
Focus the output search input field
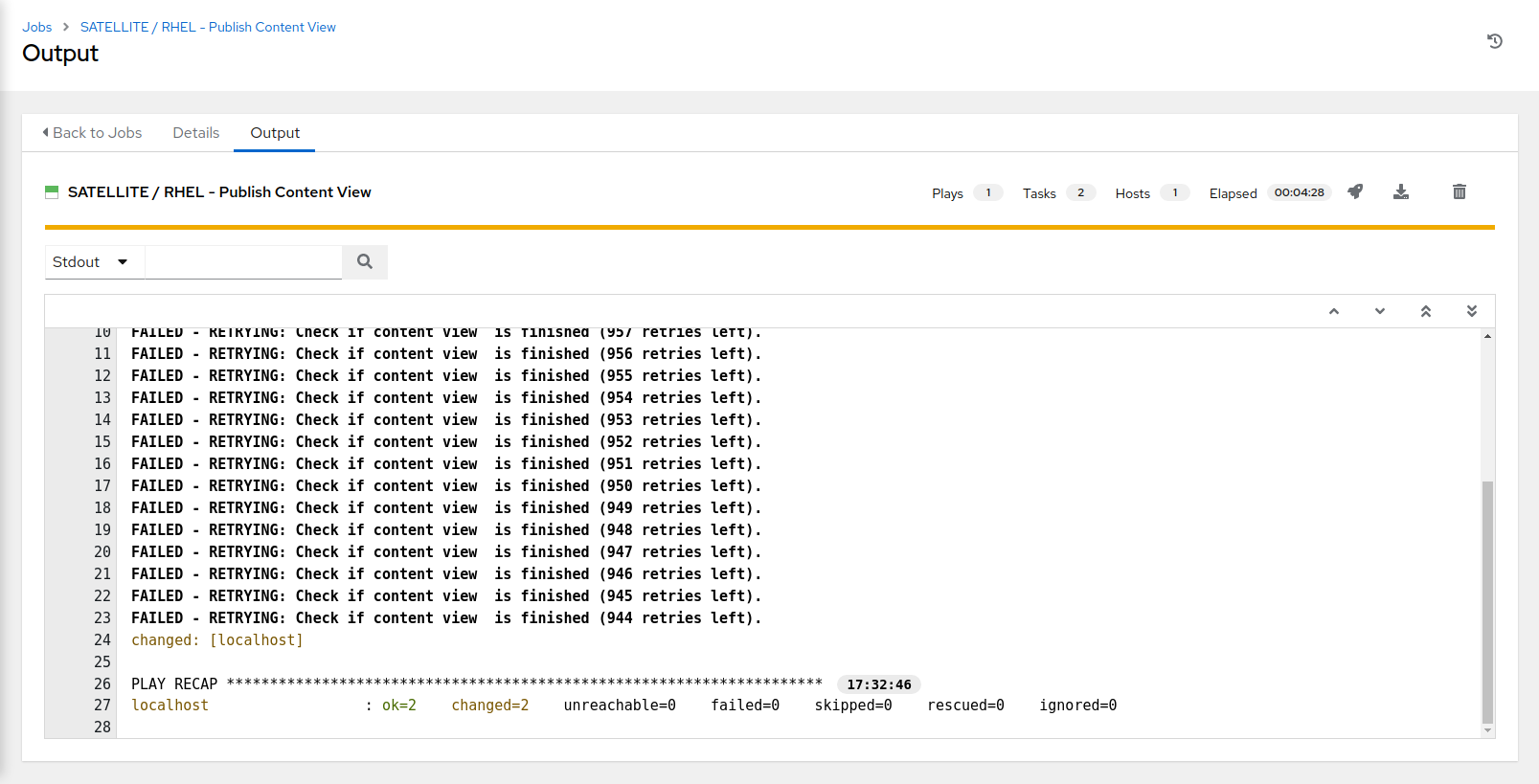(x=243, y=261)
